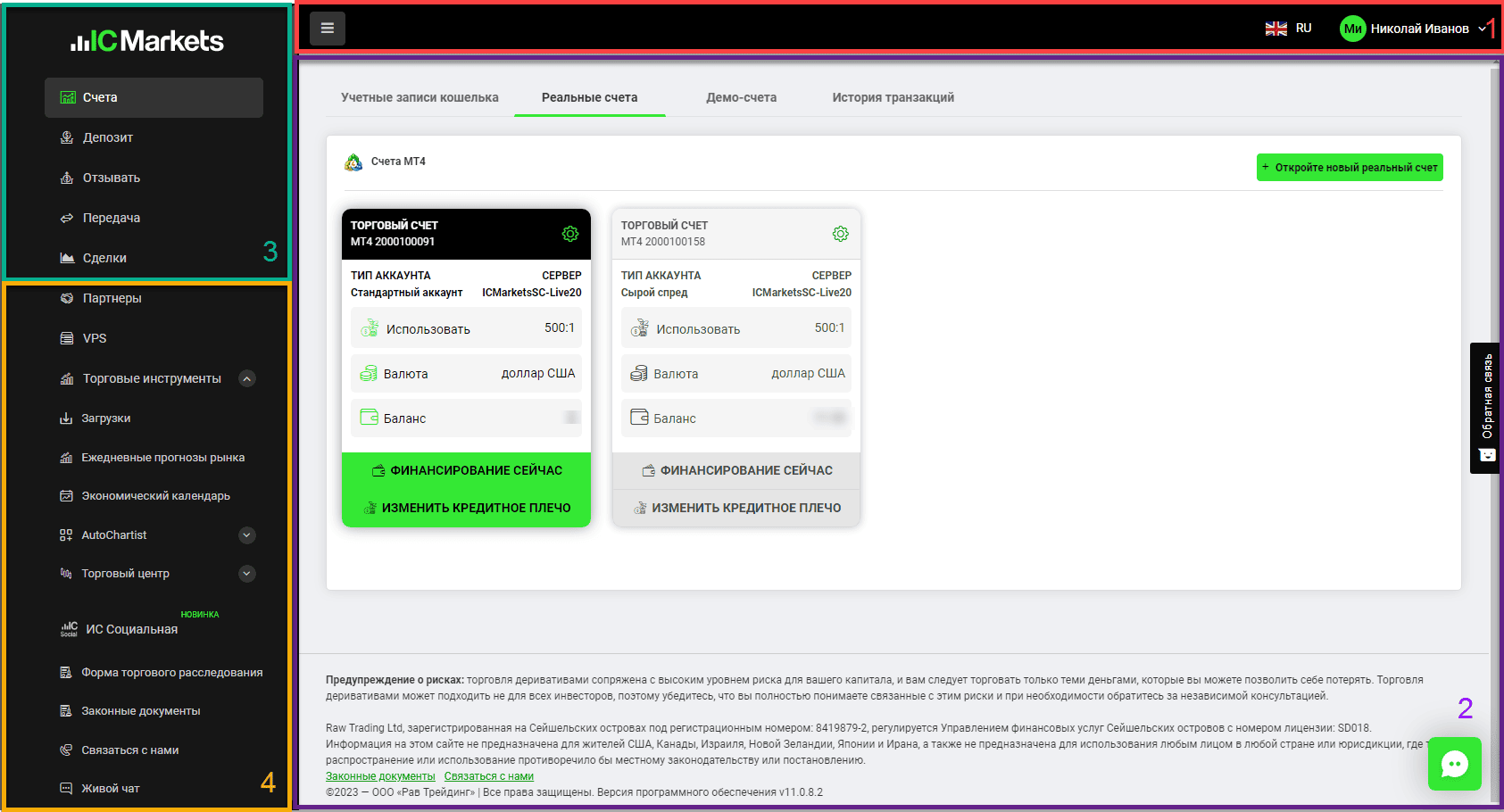The height and width of the screenshot is (812, 1504).
Task: Expand the AutoChartist chevron
Action: [247, 535]
